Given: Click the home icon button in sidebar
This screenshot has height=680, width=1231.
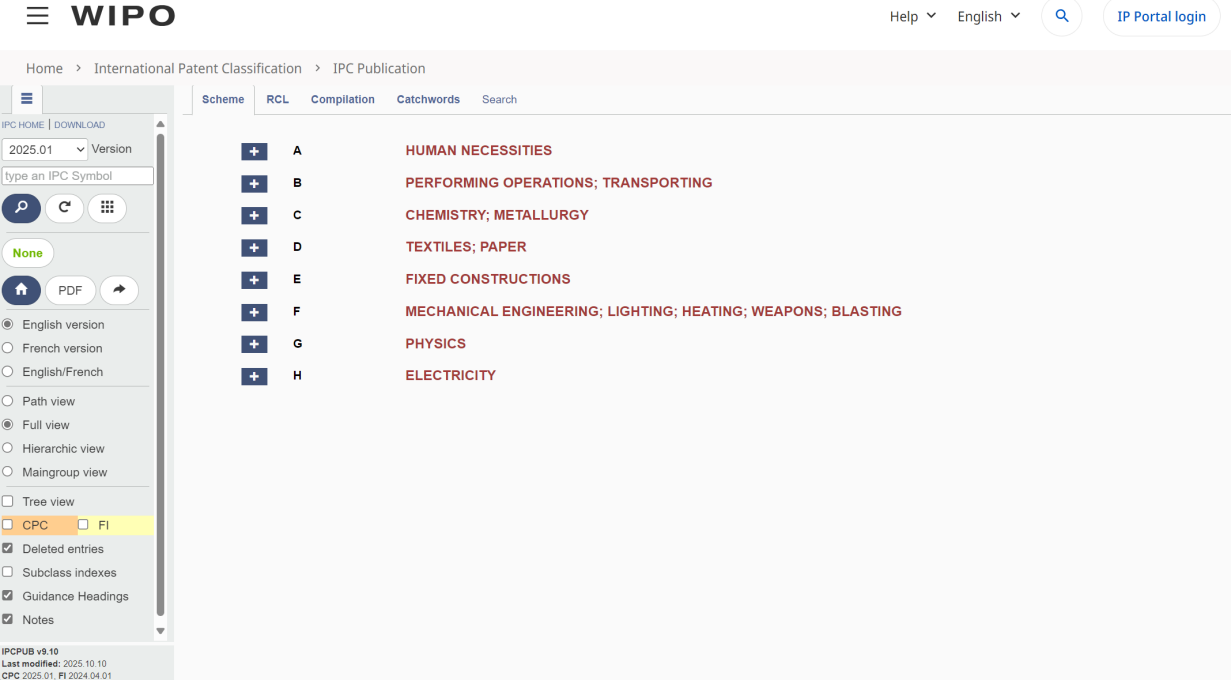Looking at the screenshot, I should click(x=21, y=290).
